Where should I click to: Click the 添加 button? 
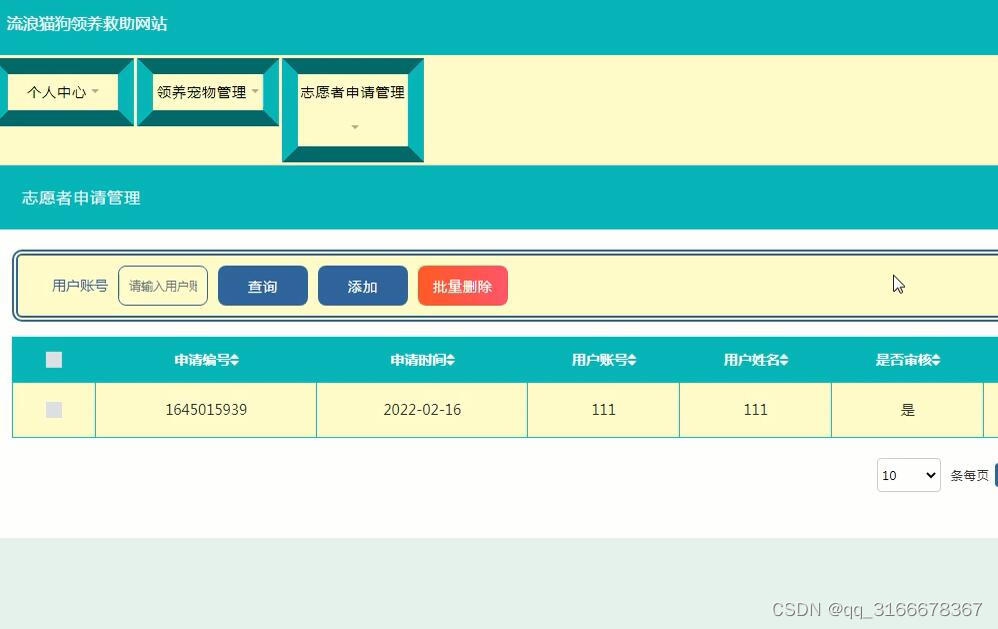tap(363, 286)
